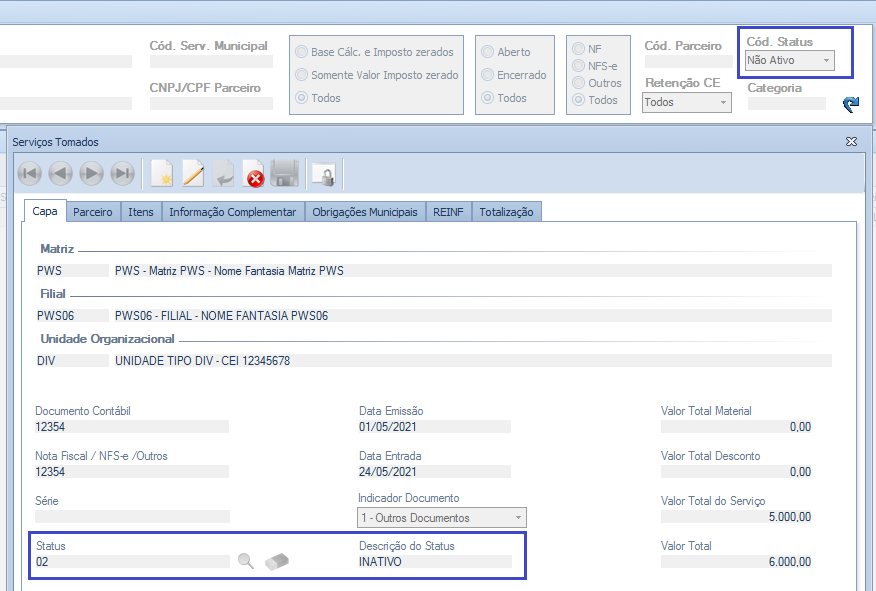Jump to last record arrow
Viewport: 876px width, 591px height.
122,174
